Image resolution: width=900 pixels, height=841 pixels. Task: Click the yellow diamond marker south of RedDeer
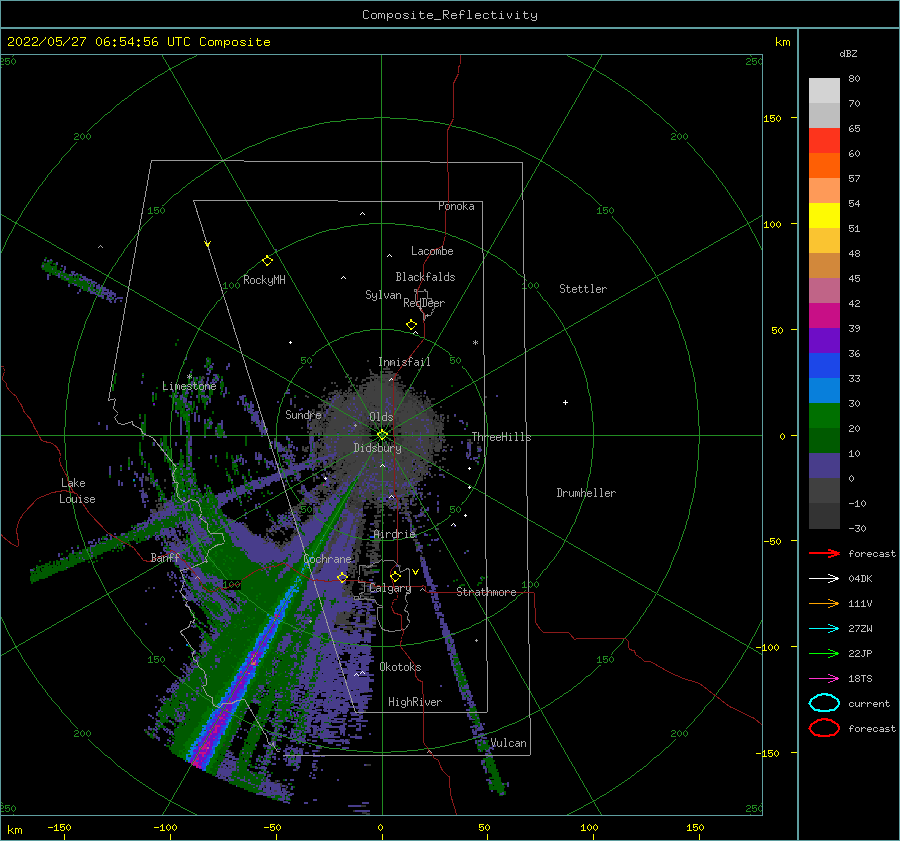click(x=412, y=325)
